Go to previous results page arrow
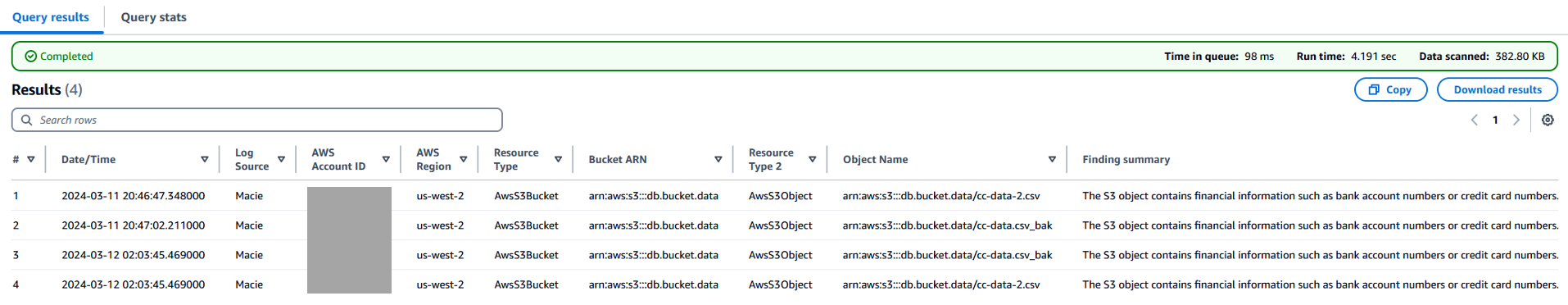The height and width of the screenshot is (305, 1568). pos(1475,120)
